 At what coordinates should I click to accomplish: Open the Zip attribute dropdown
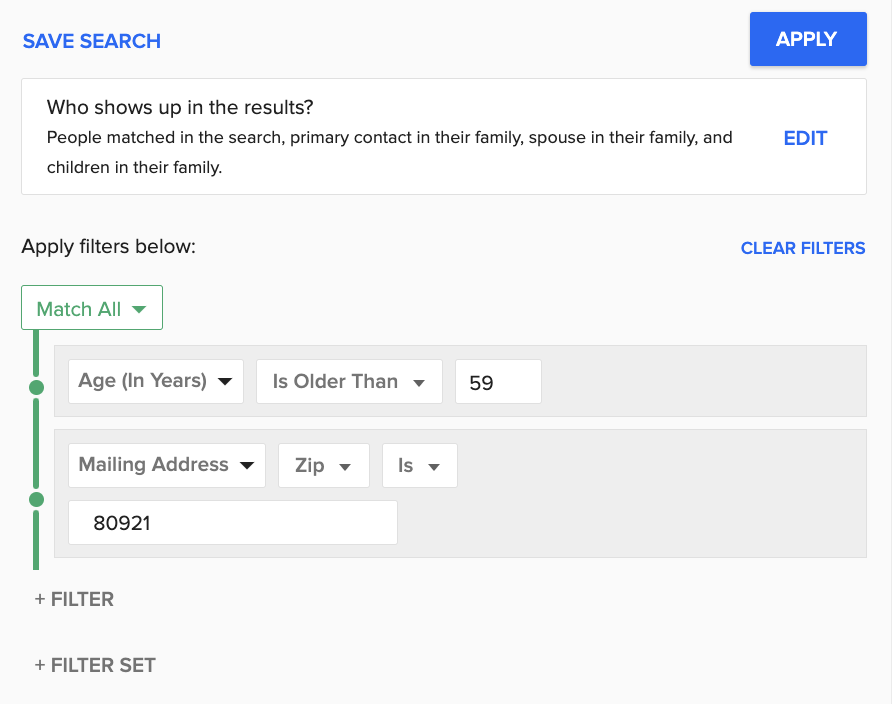323,464
